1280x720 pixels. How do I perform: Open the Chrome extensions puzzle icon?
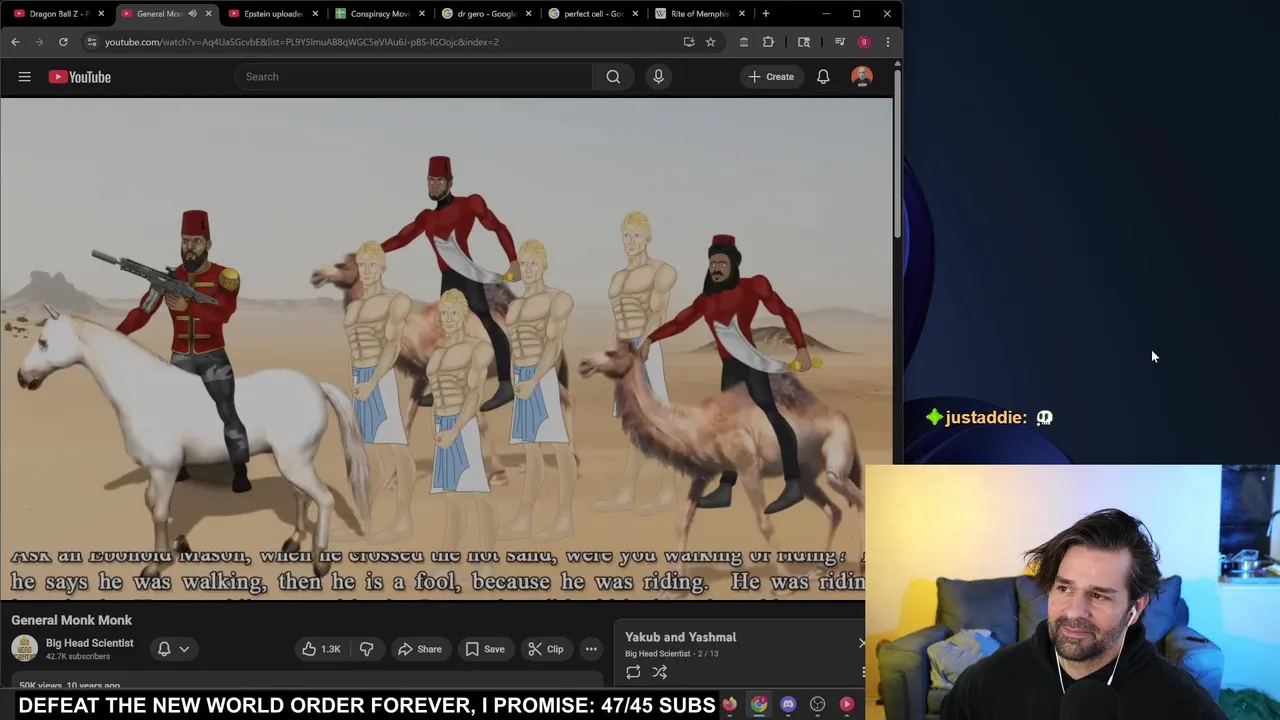click(x=768, y=42)
